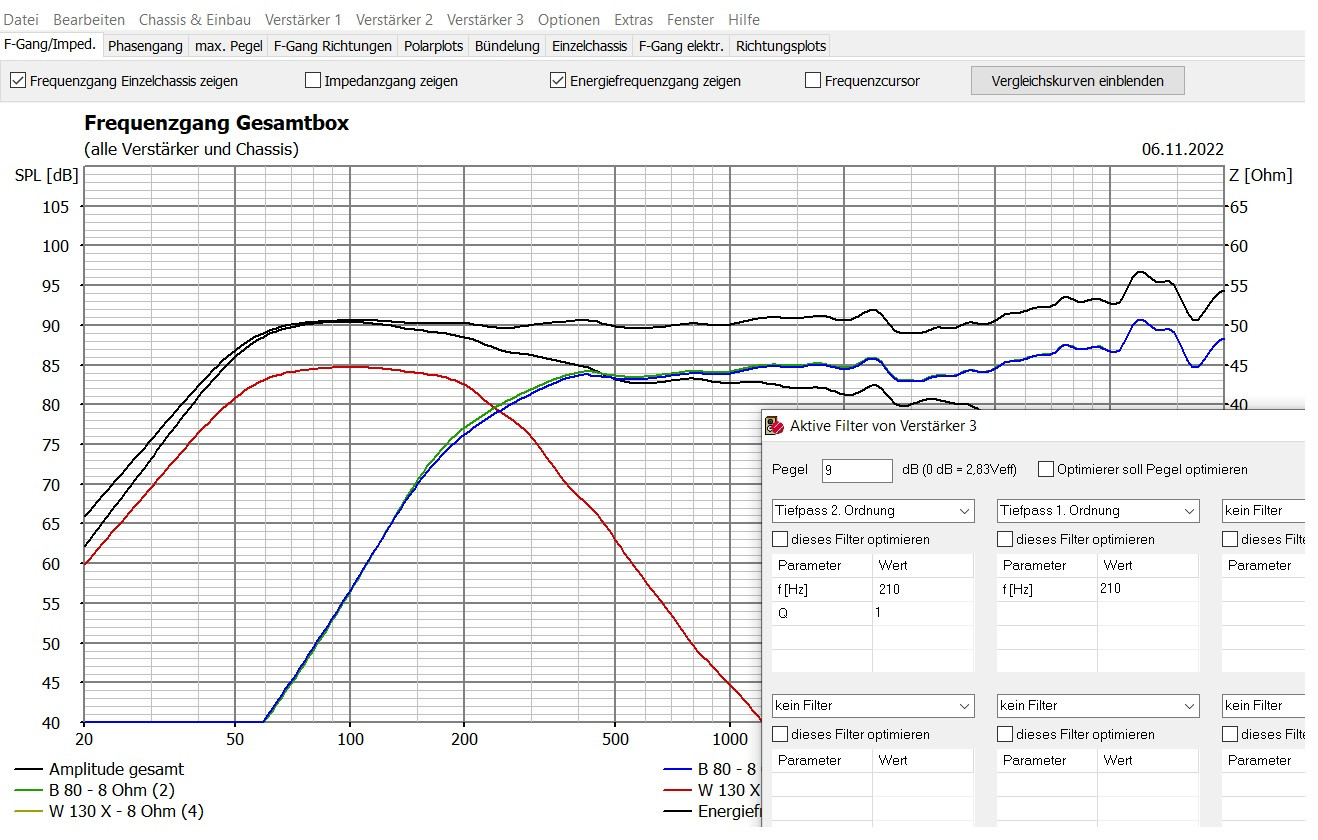The width and height of the screenshot is (1318, 840).
Task: Open the Tiefpass 2. Ordnung dropdown
Action: tap(872, 511)
